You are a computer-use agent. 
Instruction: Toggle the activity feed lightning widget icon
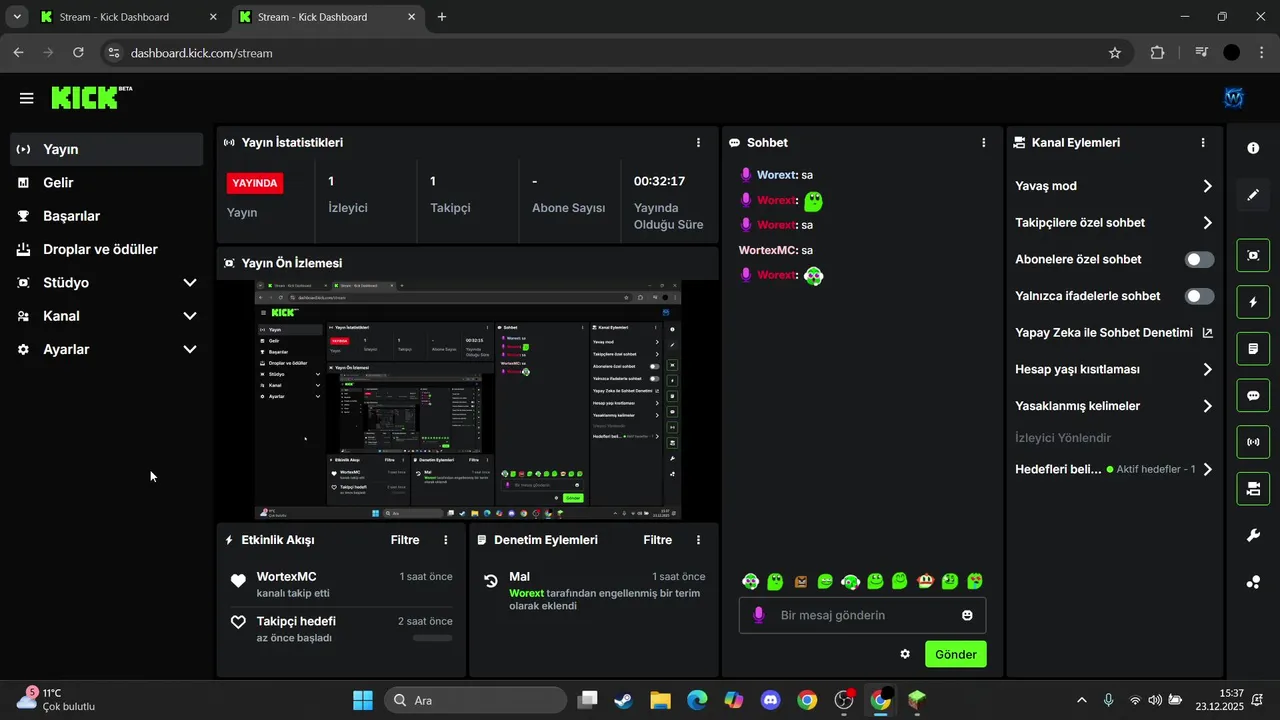(x=1253, y=302)
